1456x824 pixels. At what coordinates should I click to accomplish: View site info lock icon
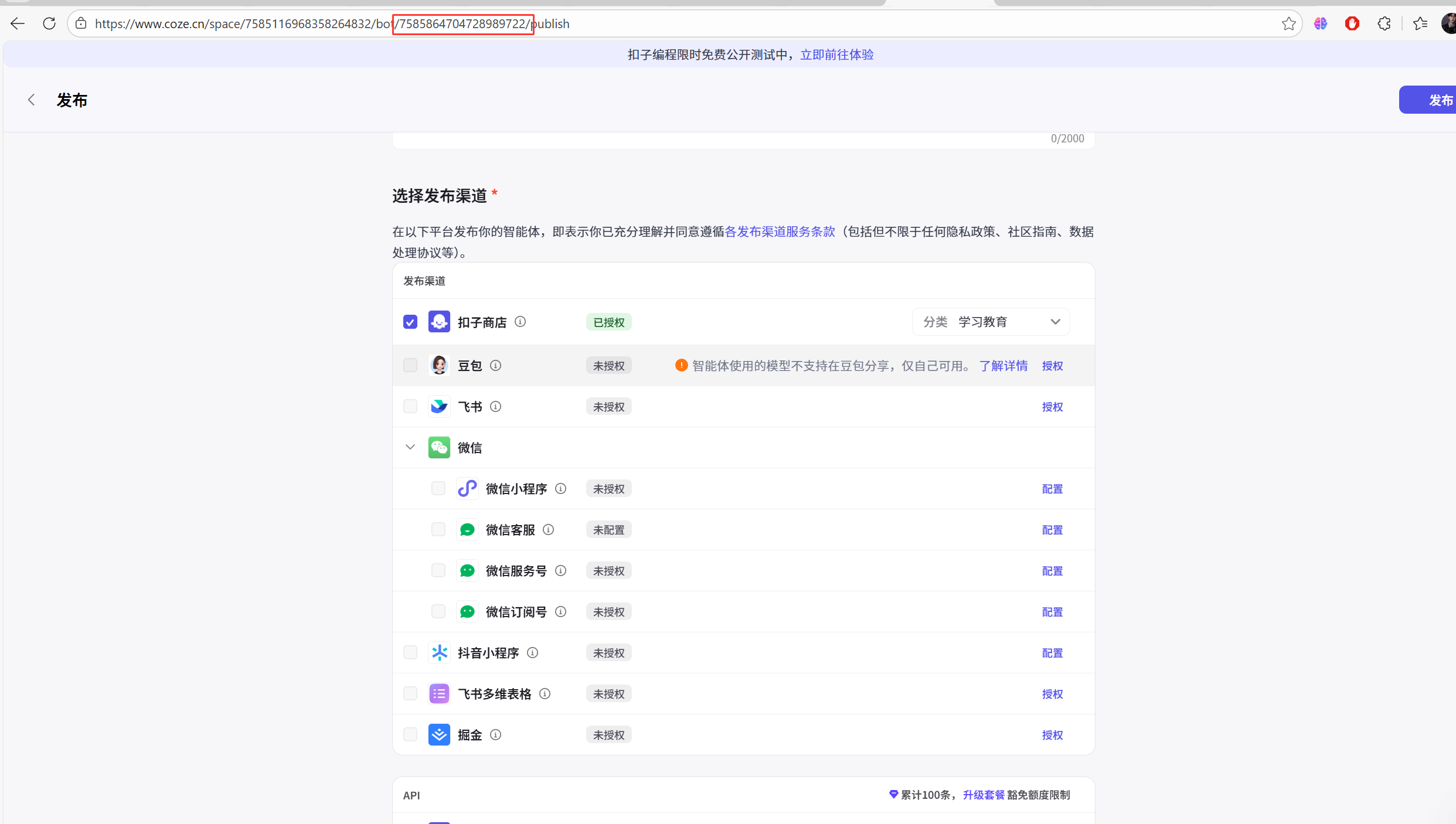pyautogui.click(x=81, y=23)
